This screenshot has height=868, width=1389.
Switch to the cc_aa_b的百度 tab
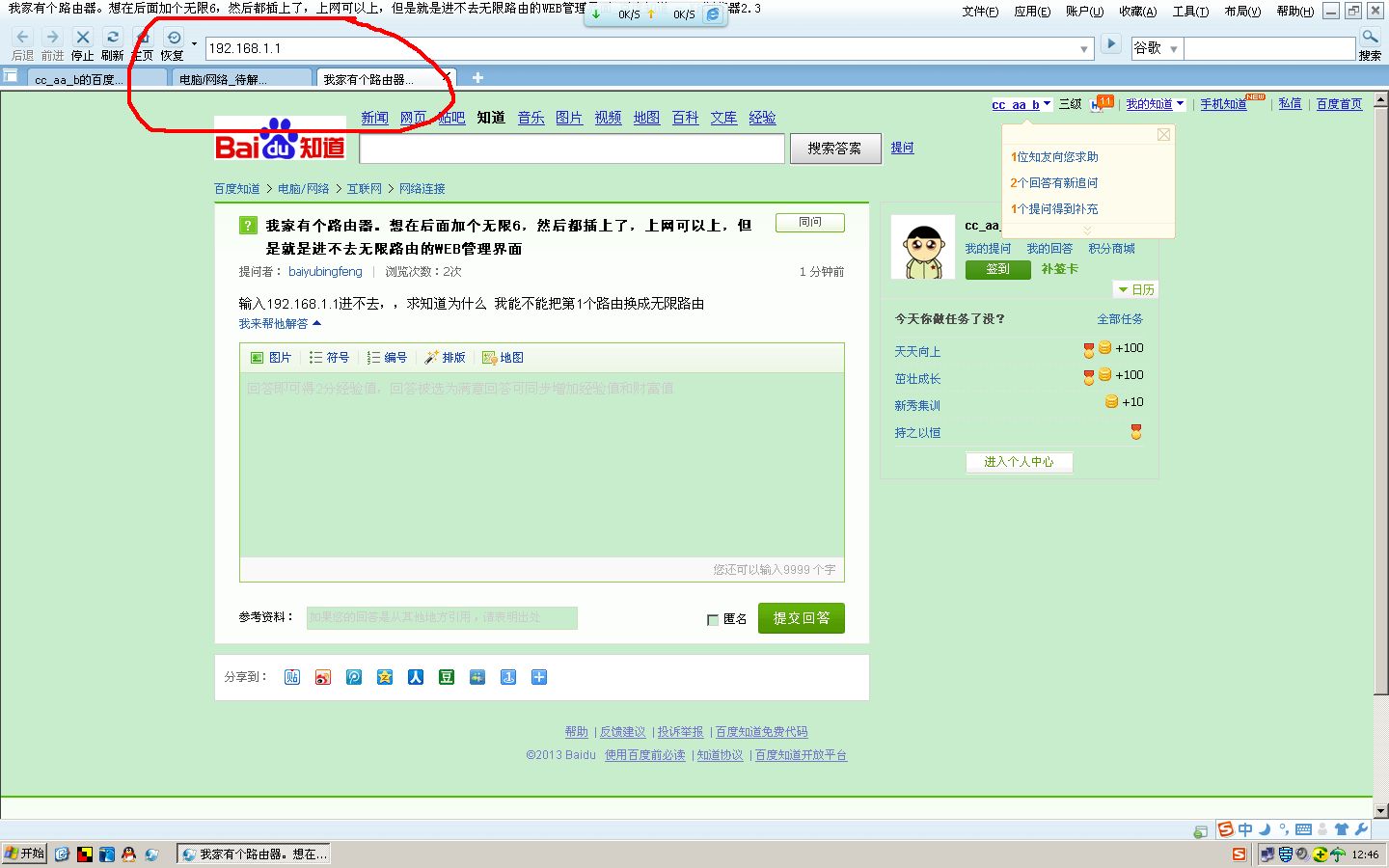click(95, 79)
